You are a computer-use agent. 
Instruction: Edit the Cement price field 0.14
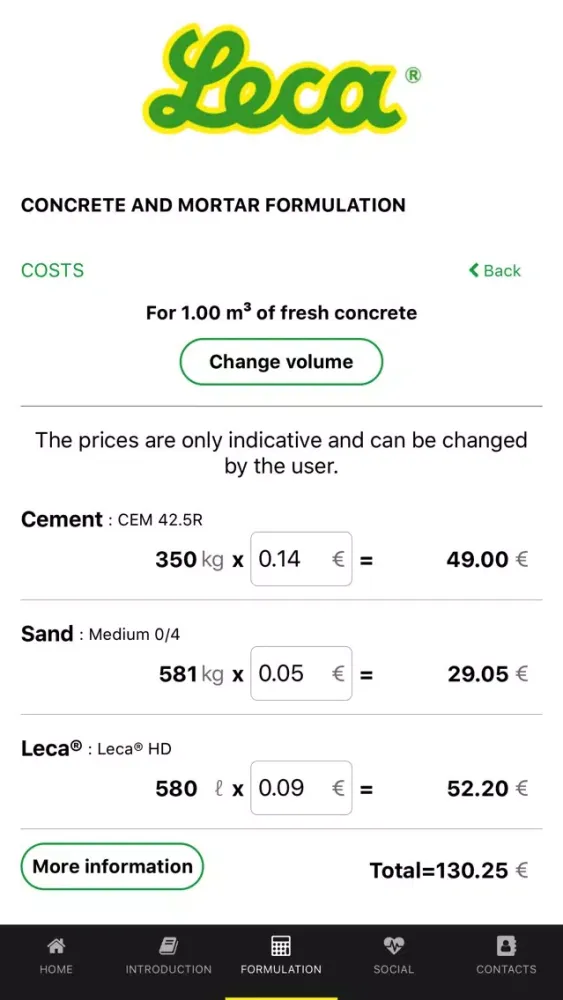click(301, 559)
